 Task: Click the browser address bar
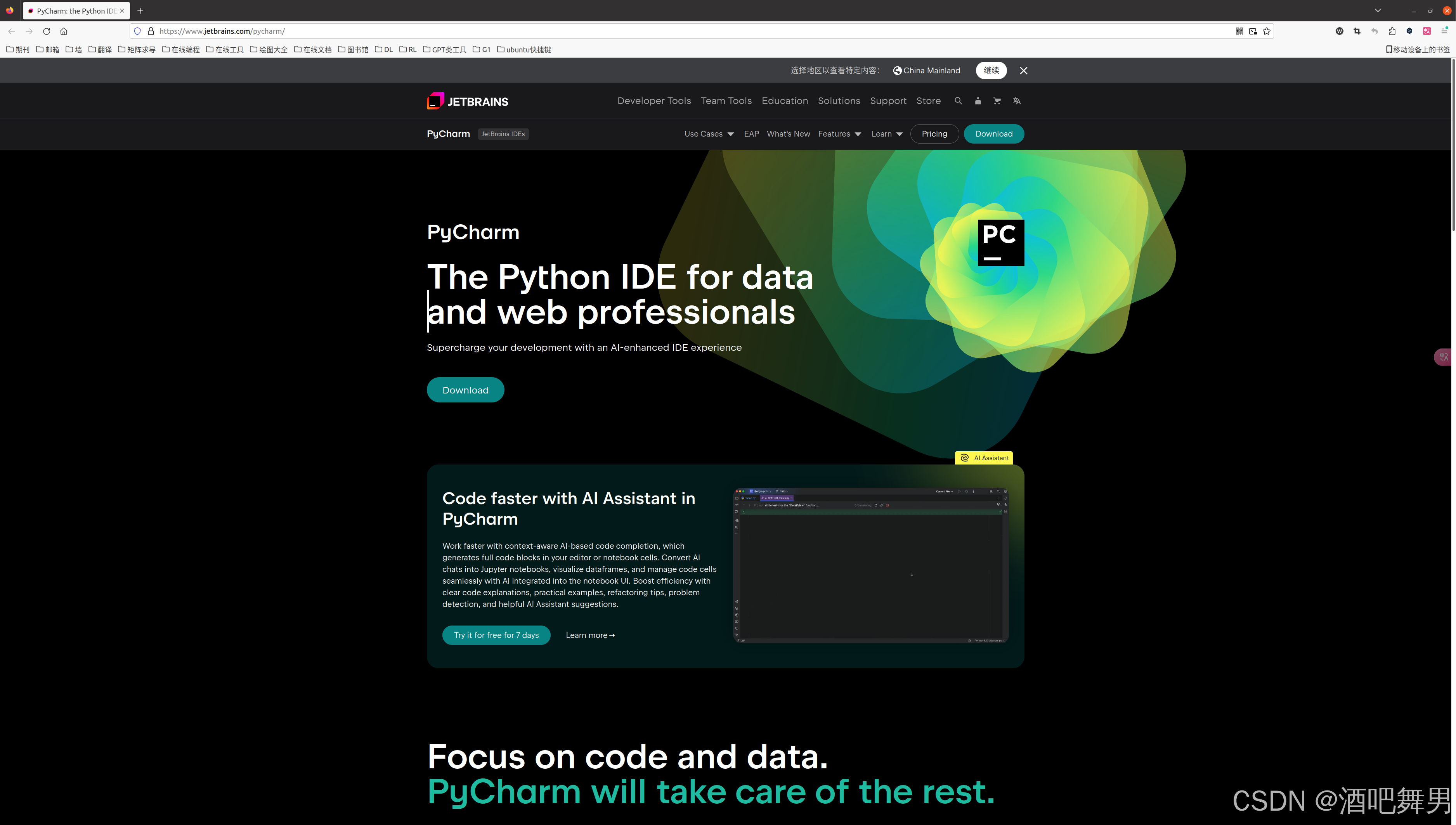coord(680,31)
